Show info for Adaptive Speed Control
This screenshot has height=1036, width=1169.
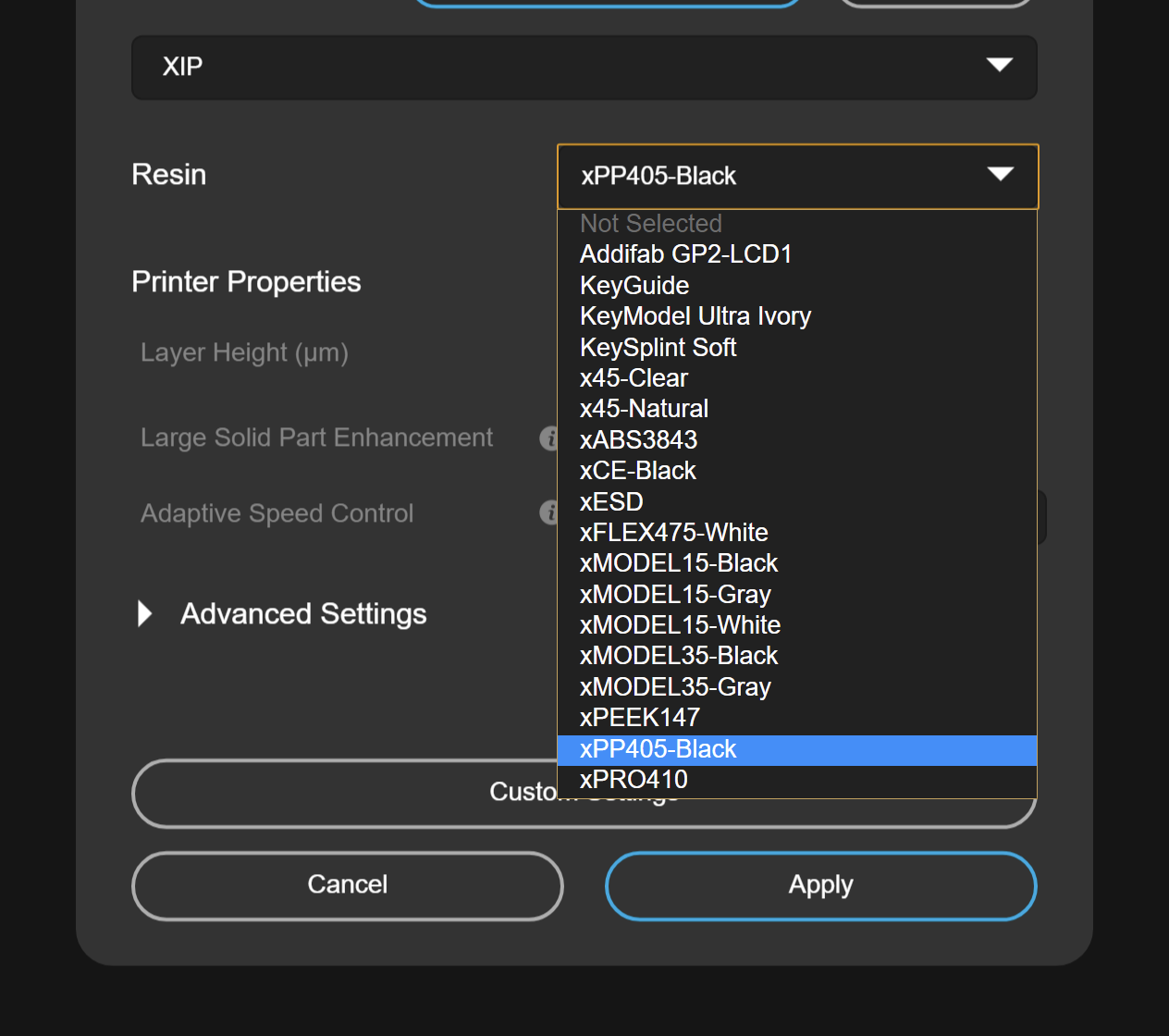tap(549, 512)
